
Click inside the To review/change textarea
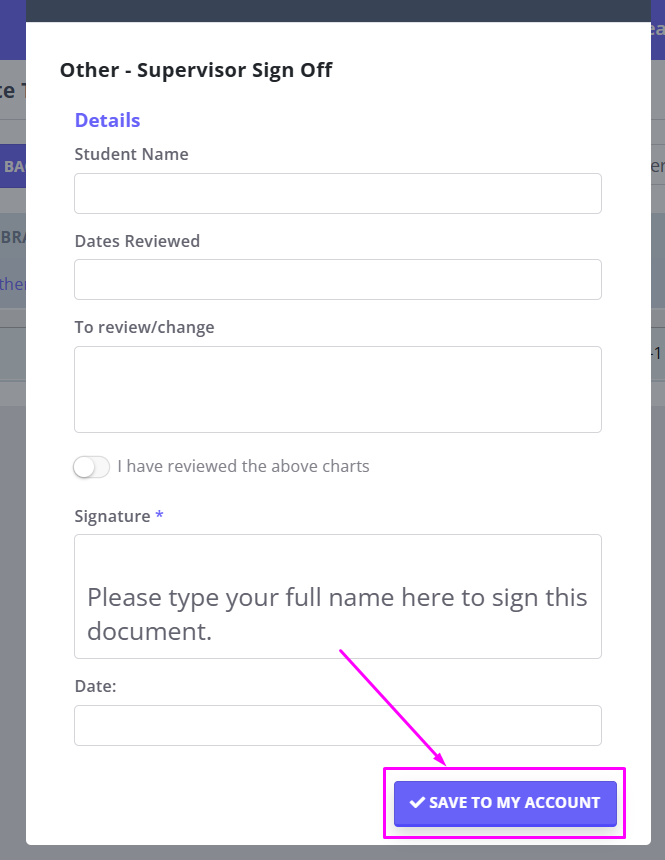tap(338, 389)
